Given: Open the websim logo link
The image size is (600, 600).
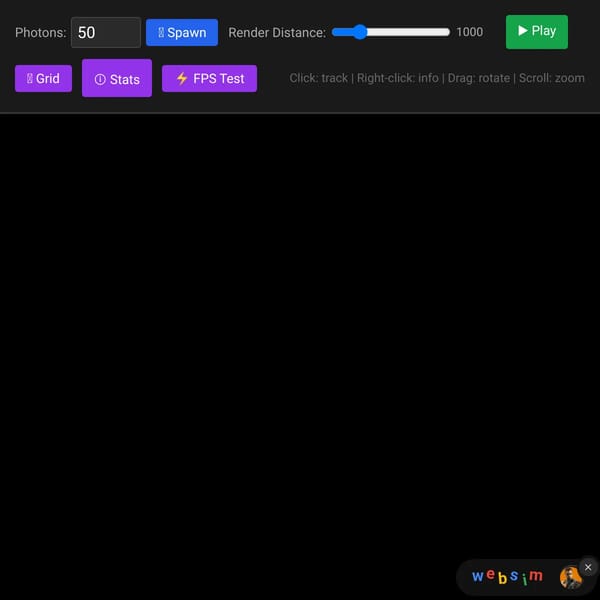Looking at the screenshot, I should (507, 576).
